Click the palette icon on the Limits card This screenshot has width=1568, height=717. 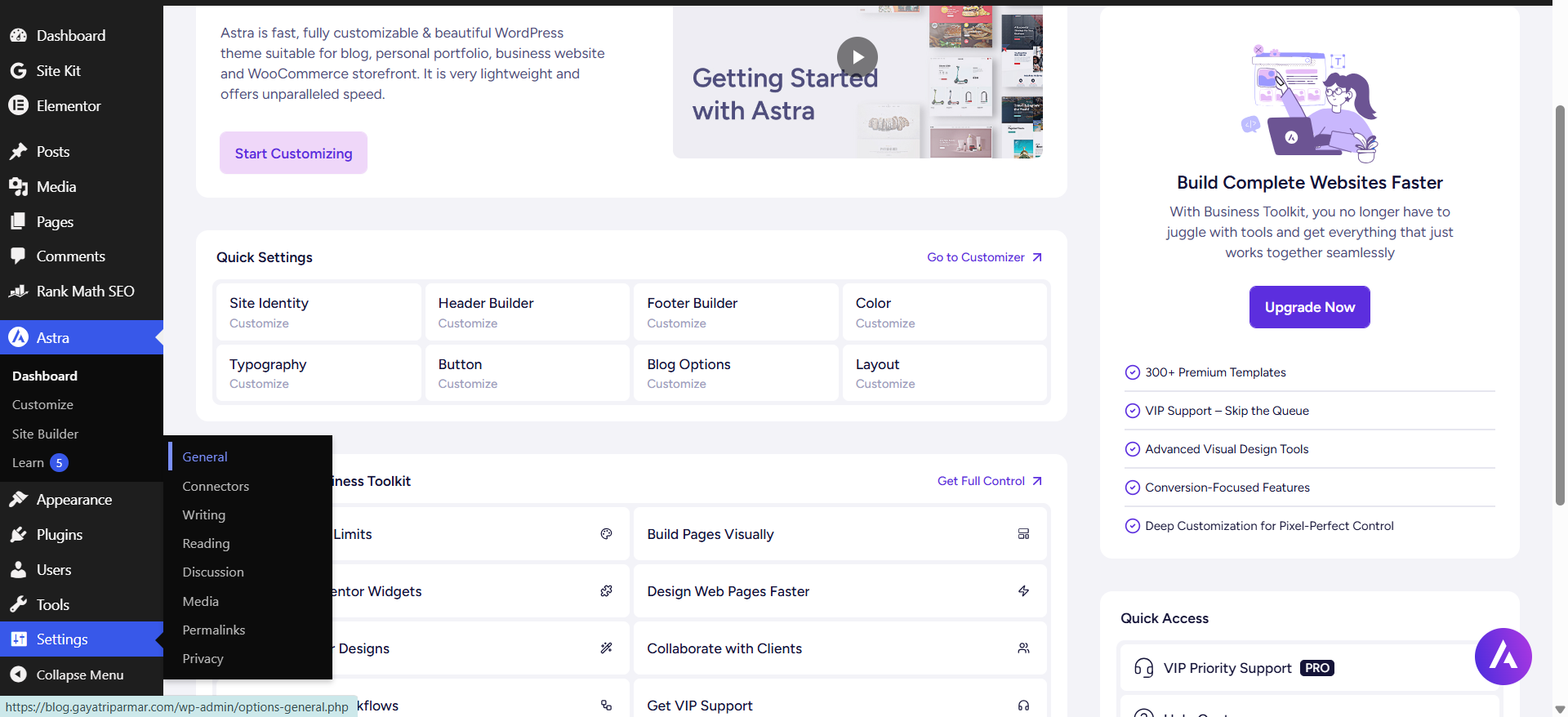[x=606, y=534]
